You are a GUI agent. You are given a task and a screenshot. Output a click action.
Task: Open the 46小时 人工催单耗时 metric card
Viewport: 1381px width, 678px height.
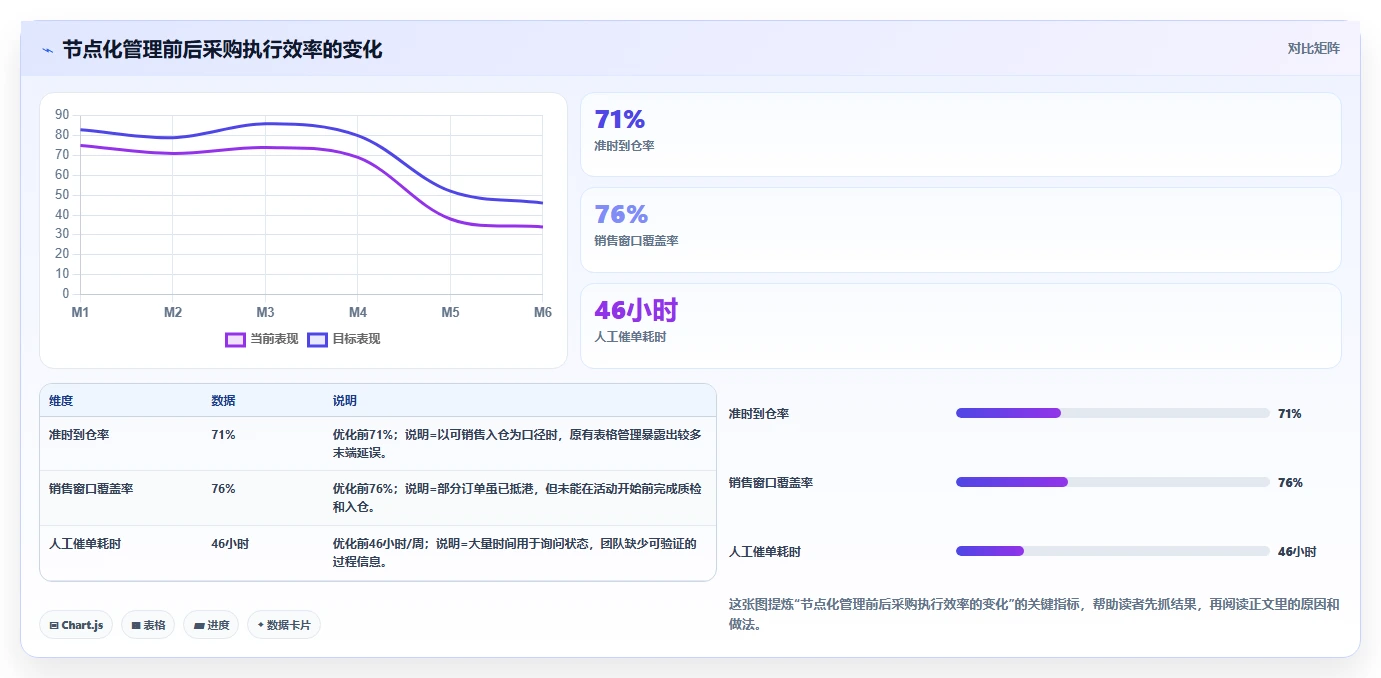(x=960, y=326)
